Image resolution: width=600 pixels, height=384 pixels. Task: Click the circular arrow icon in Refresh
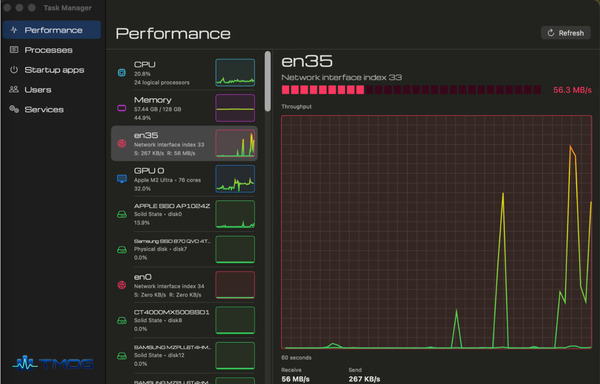point(551,33)
